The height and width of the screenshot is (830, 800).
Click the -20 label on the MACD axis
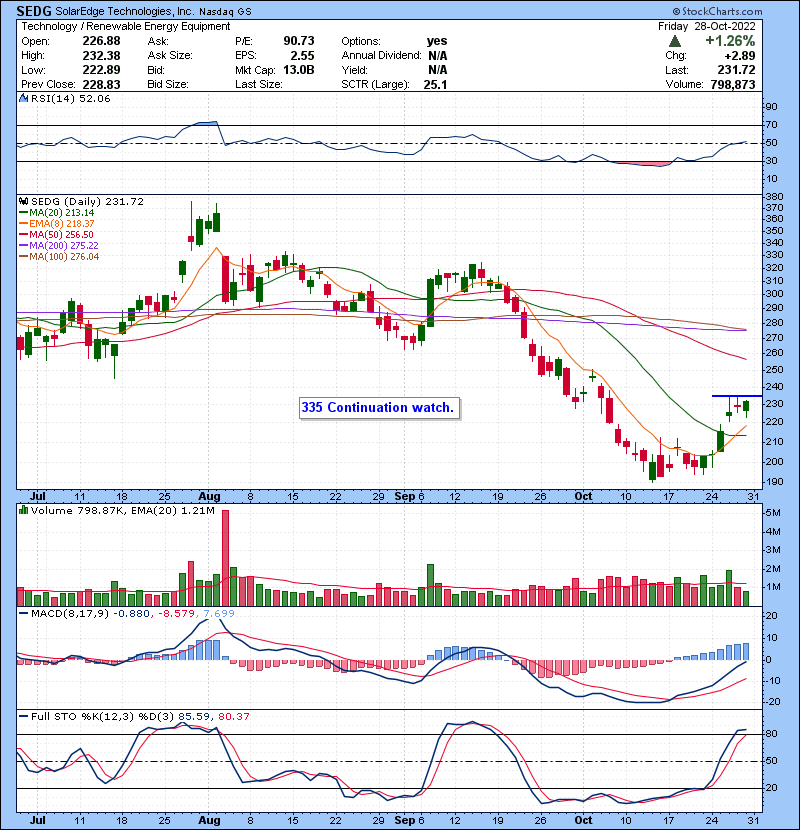pos(771,702)
